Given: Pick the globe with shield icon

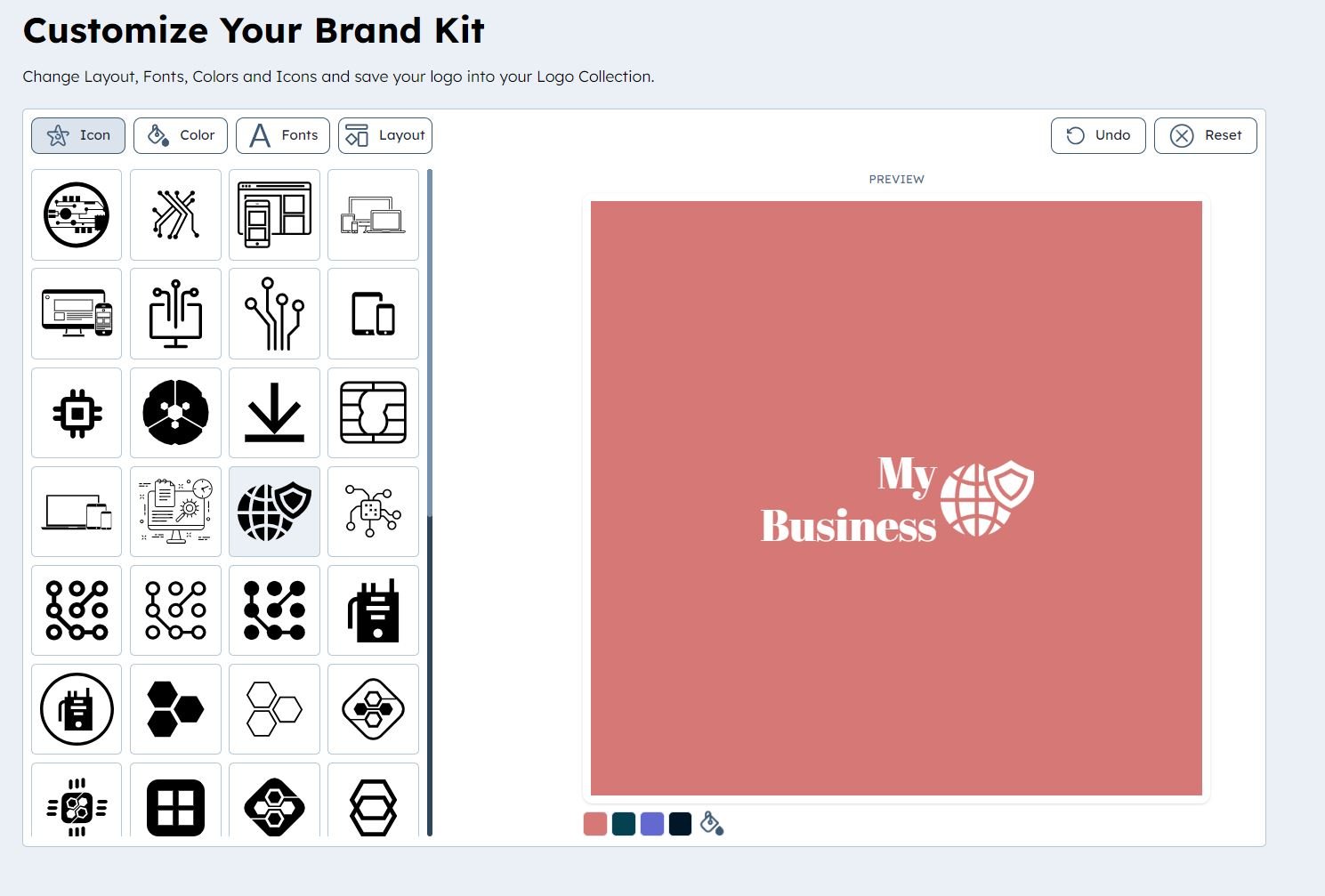Looking at the screenshot, I should point(274,512).
